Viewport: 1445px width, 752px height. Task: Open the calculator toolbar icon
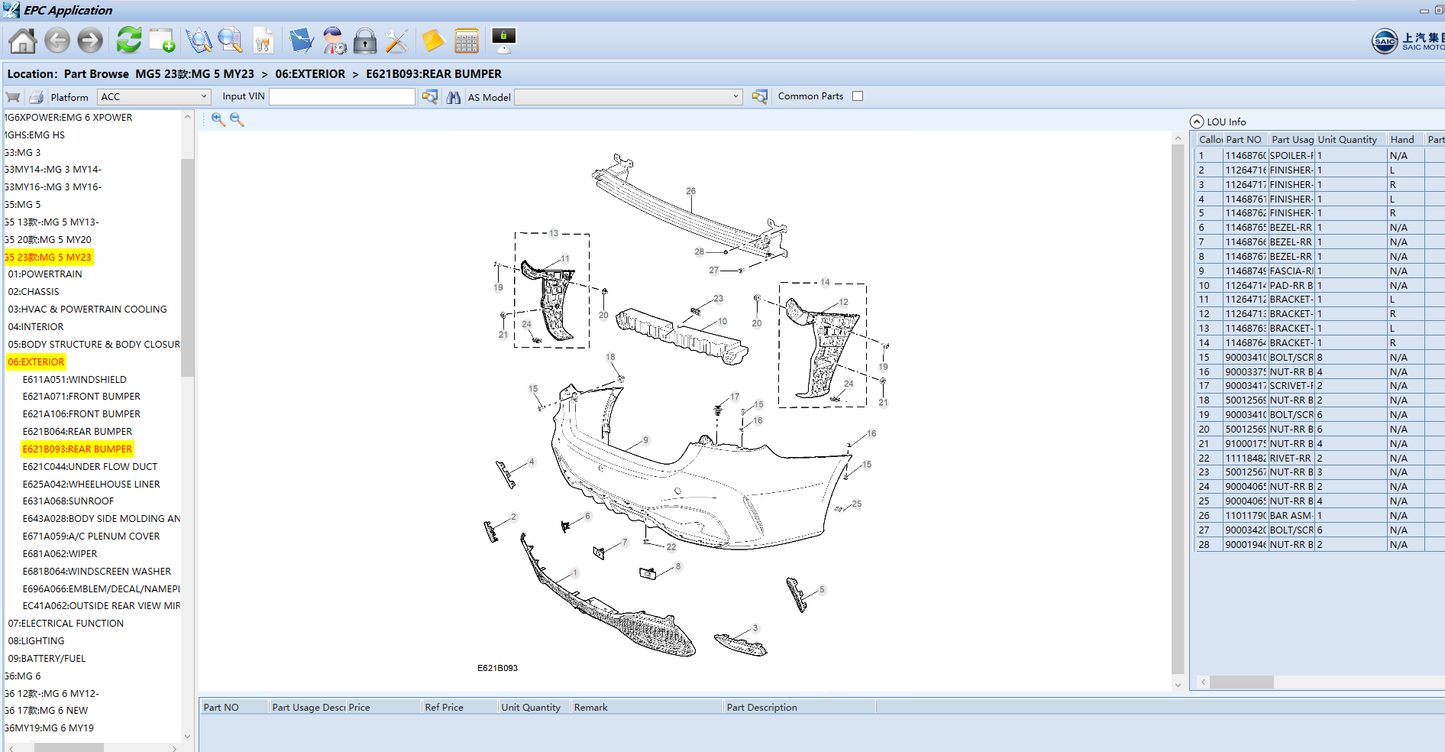point(467,40)
